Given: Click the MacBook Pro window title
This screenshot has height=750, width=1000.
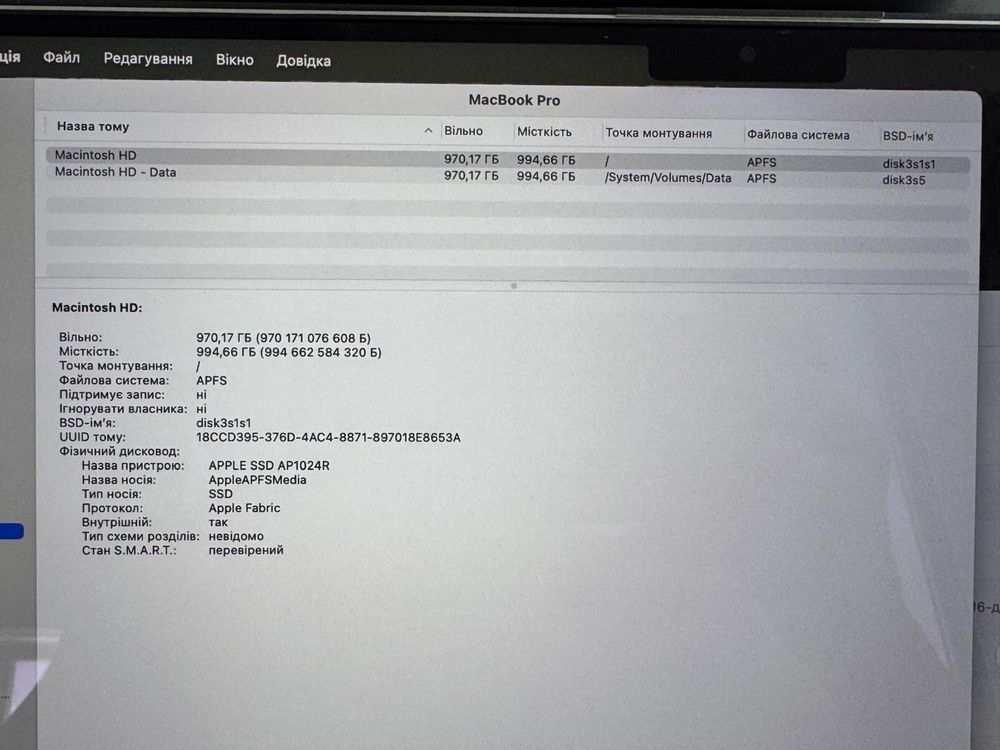Looking at the screenshot, I should pos(514,100).
